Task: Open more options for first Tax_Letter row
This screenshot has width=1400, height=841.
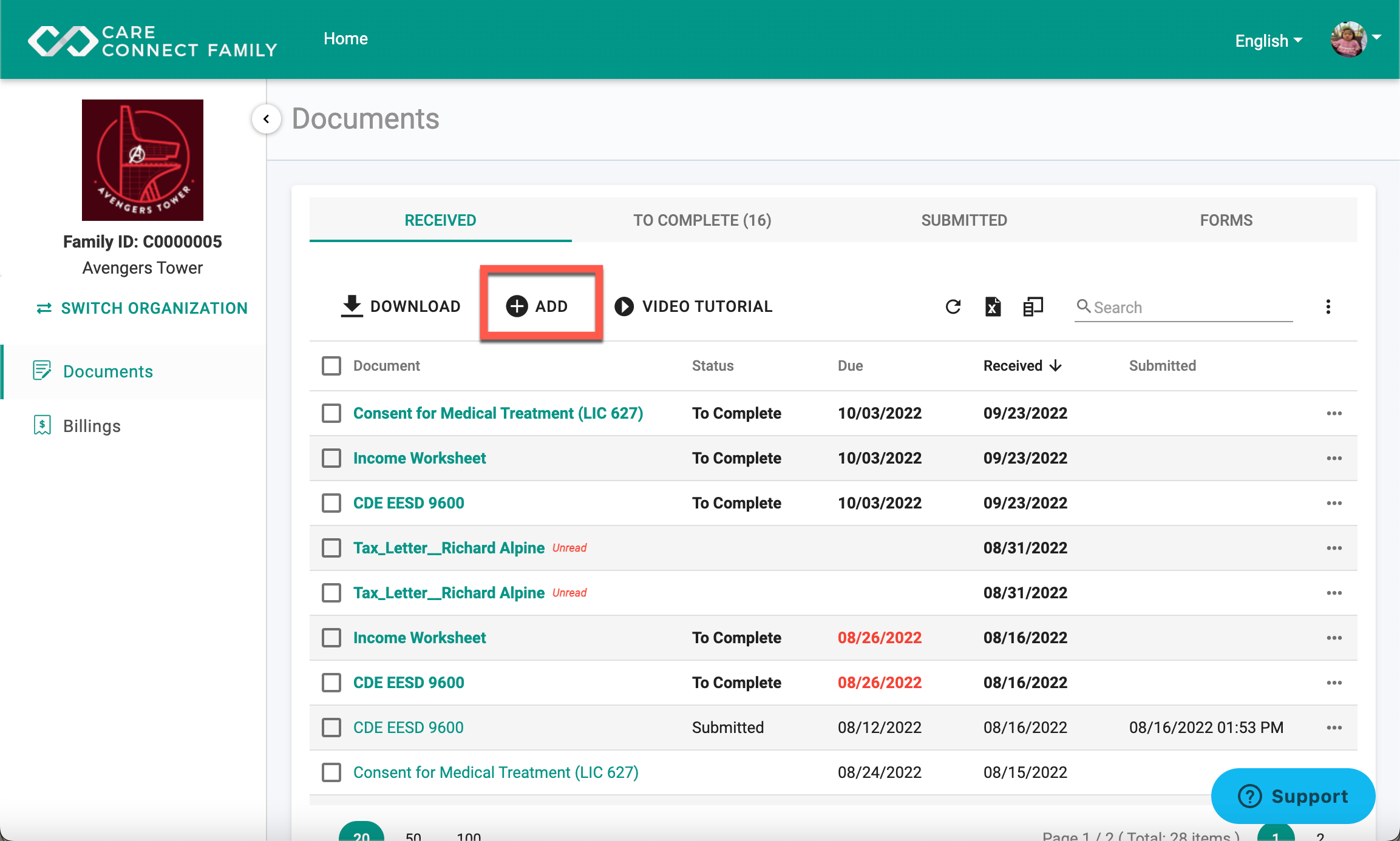Action: click(x=1334, y=548)
